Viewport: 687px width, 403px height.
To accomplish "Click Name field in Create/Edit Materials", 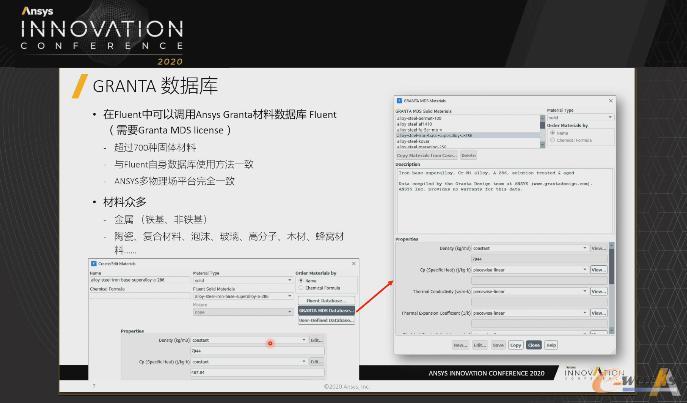I will 139,280.
